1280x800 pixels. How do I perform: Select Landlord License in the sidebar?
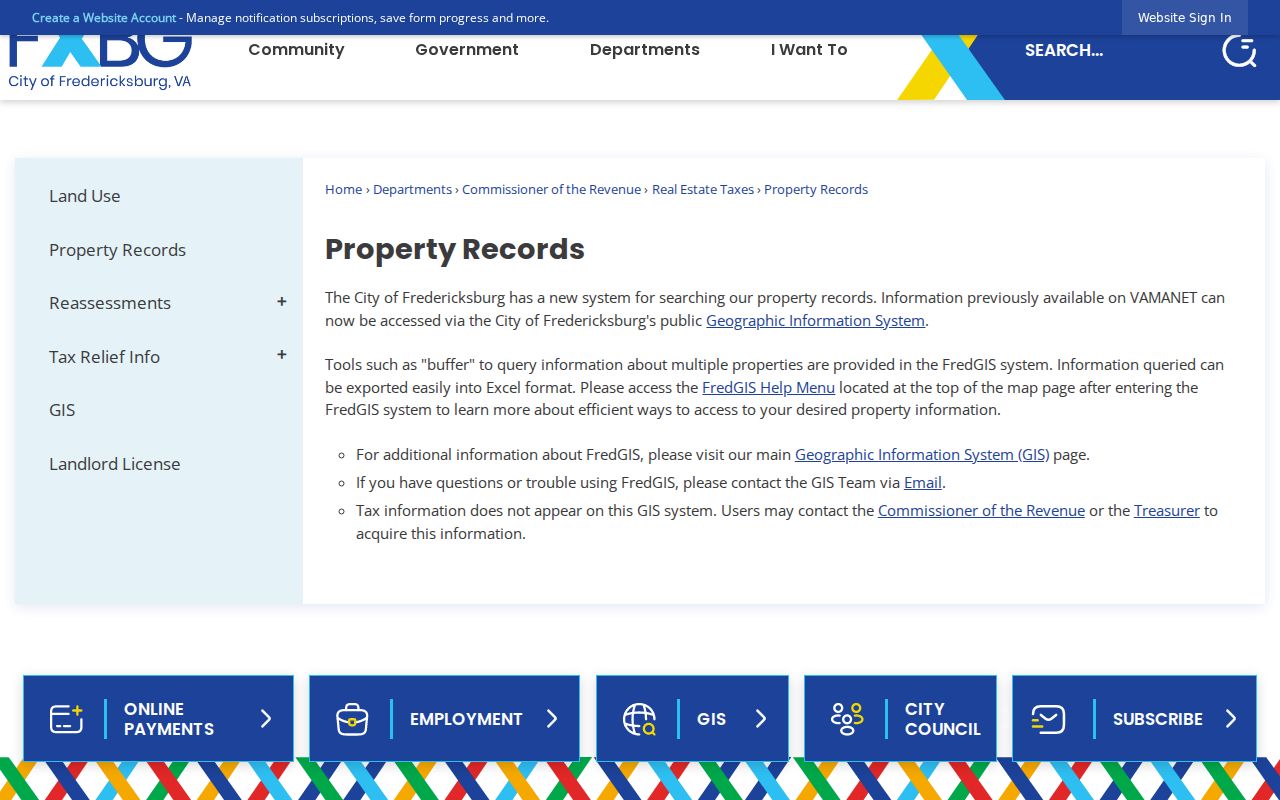point(115,464)
